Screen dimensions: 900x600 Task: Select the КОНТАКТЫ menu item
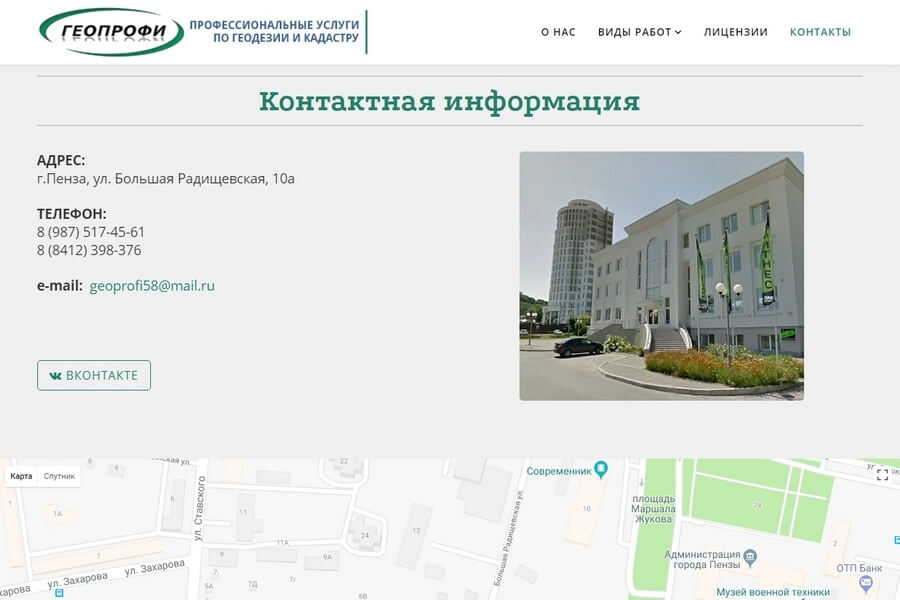pos(820,32)
